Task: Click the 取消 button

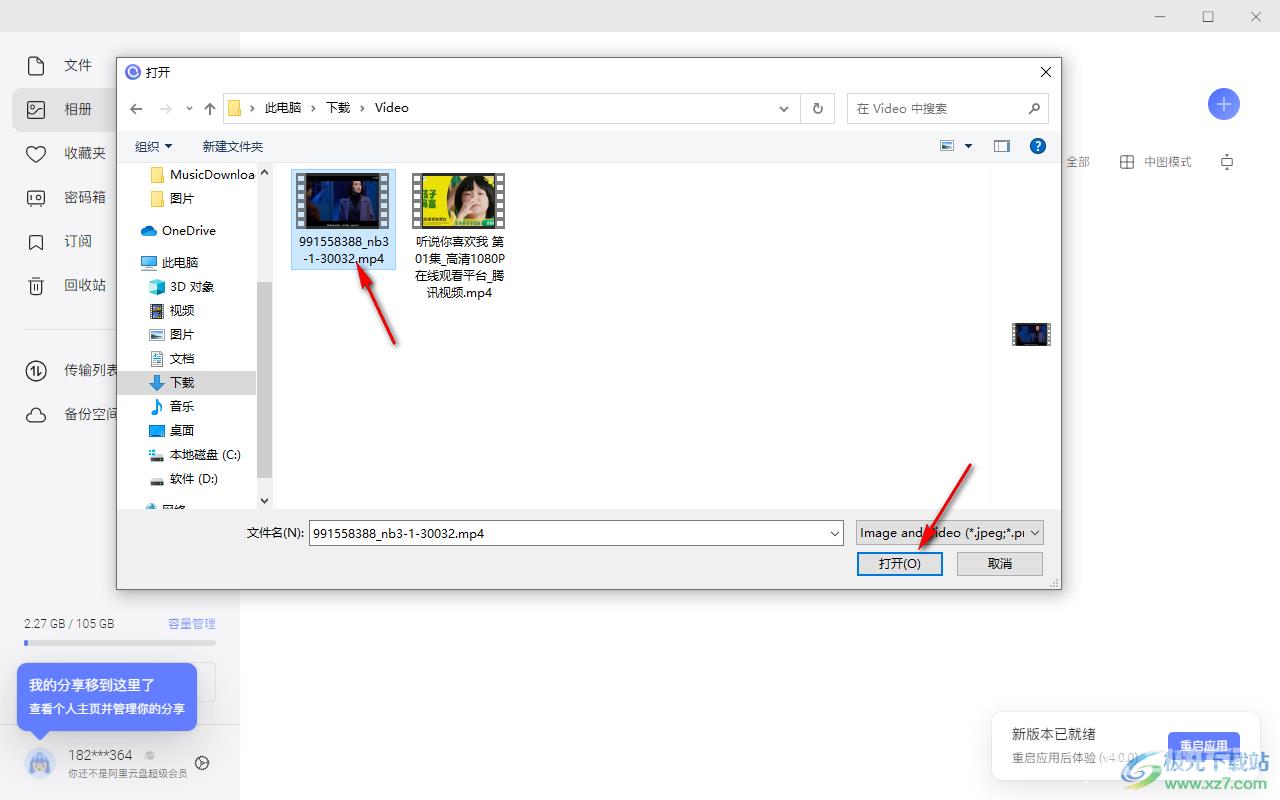Action: [x=1000, y=564]
